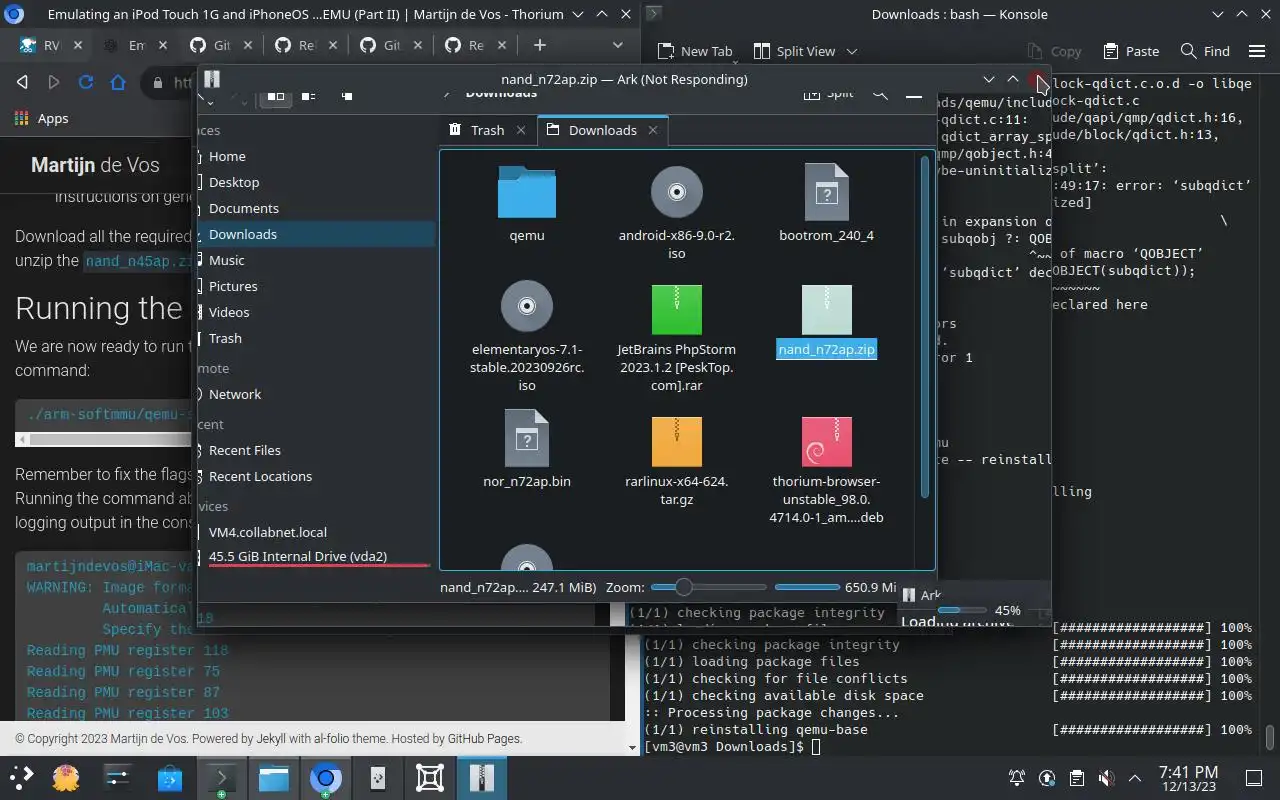Open Home in Dolphin places
Viewport: 1280px width, 800px height.
315,156
